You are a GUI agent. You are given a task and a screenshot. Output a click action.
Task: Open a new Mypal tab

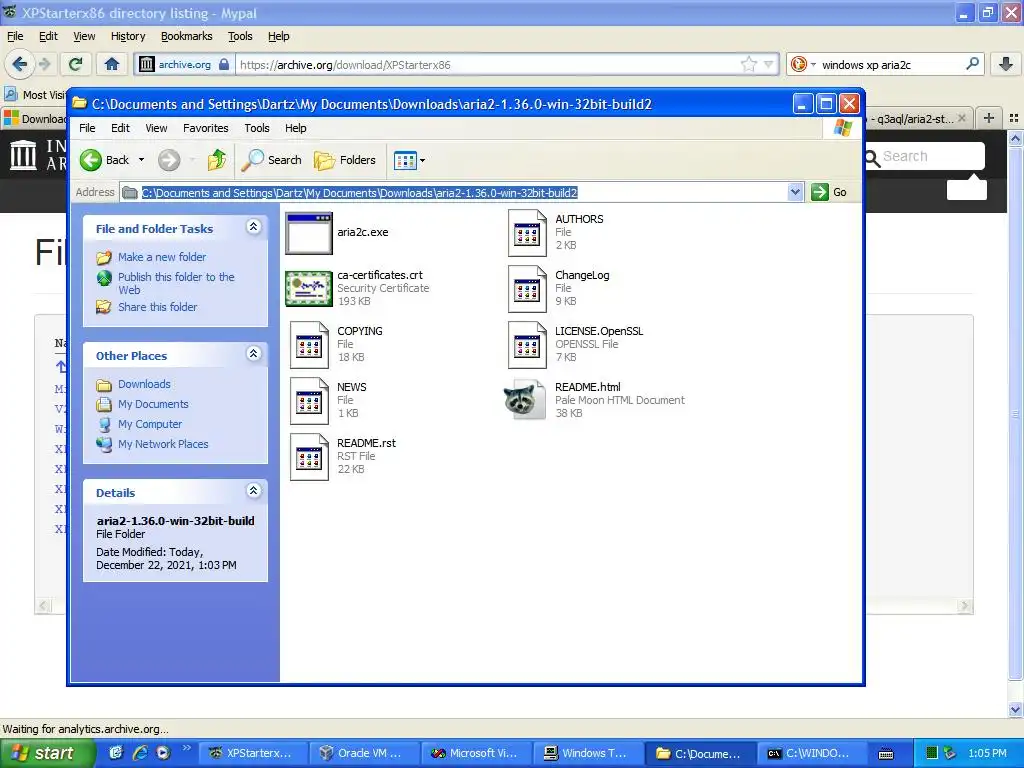(989, 118)
